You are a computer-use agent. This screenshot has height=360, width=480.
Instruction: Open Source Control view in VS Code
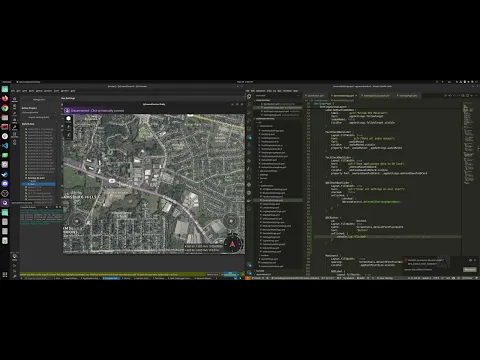coord(249,113)
